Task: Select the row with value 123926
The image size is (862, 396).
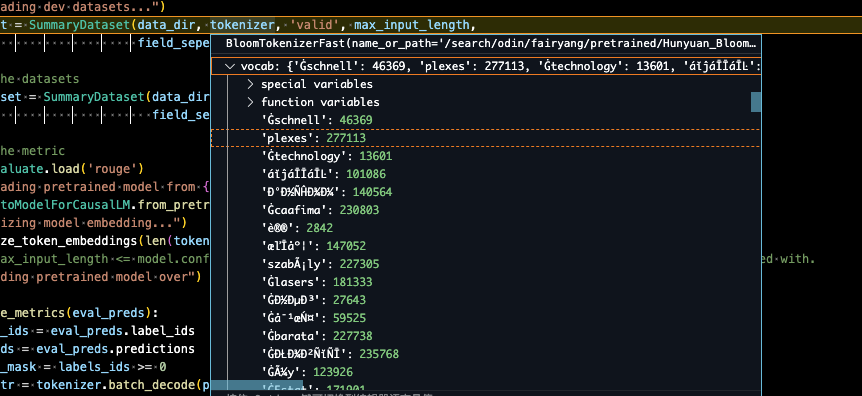Action: coord(486,372)
